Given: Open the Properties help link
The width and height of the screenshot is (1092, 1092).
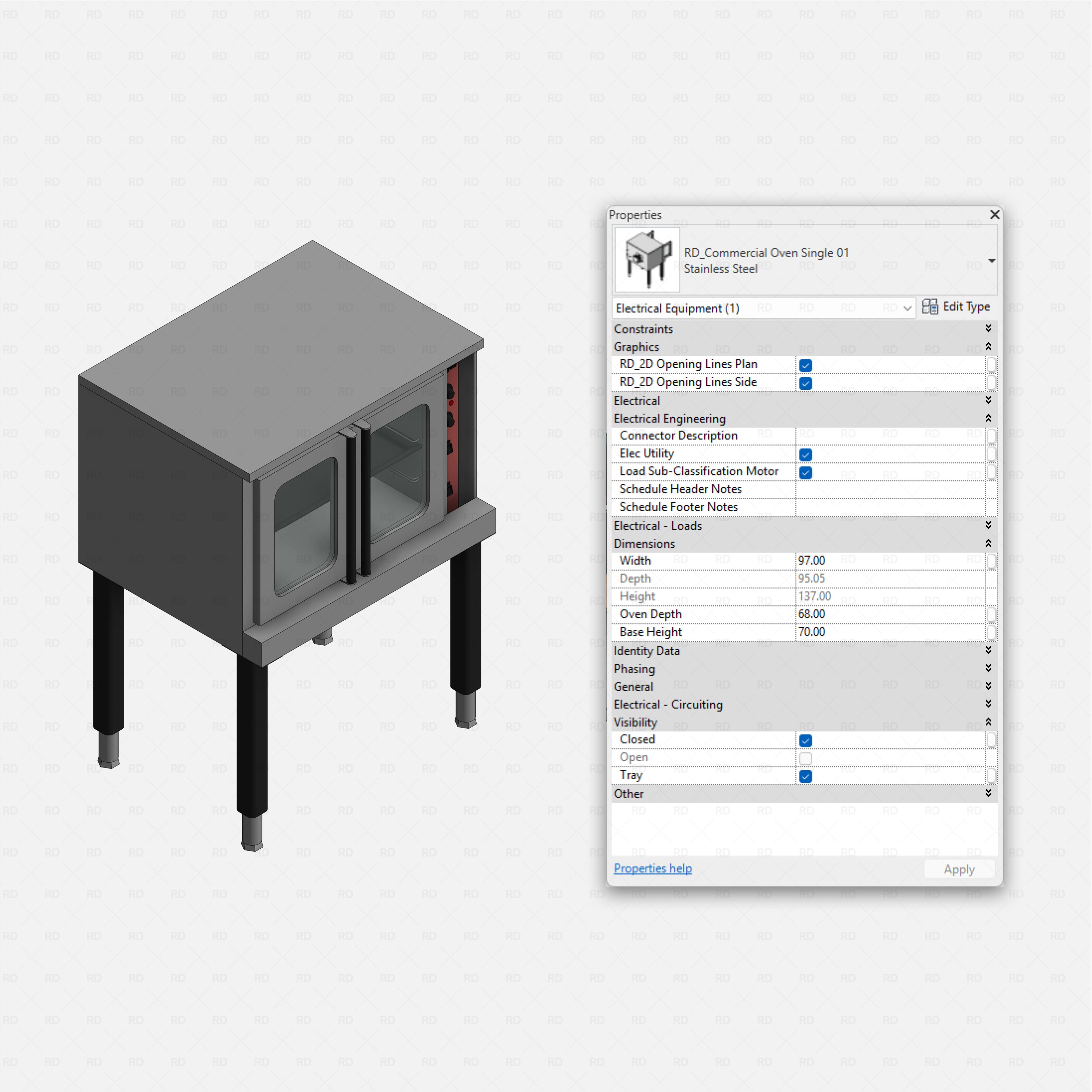Looking at the screenshot, I should [652, 868].
